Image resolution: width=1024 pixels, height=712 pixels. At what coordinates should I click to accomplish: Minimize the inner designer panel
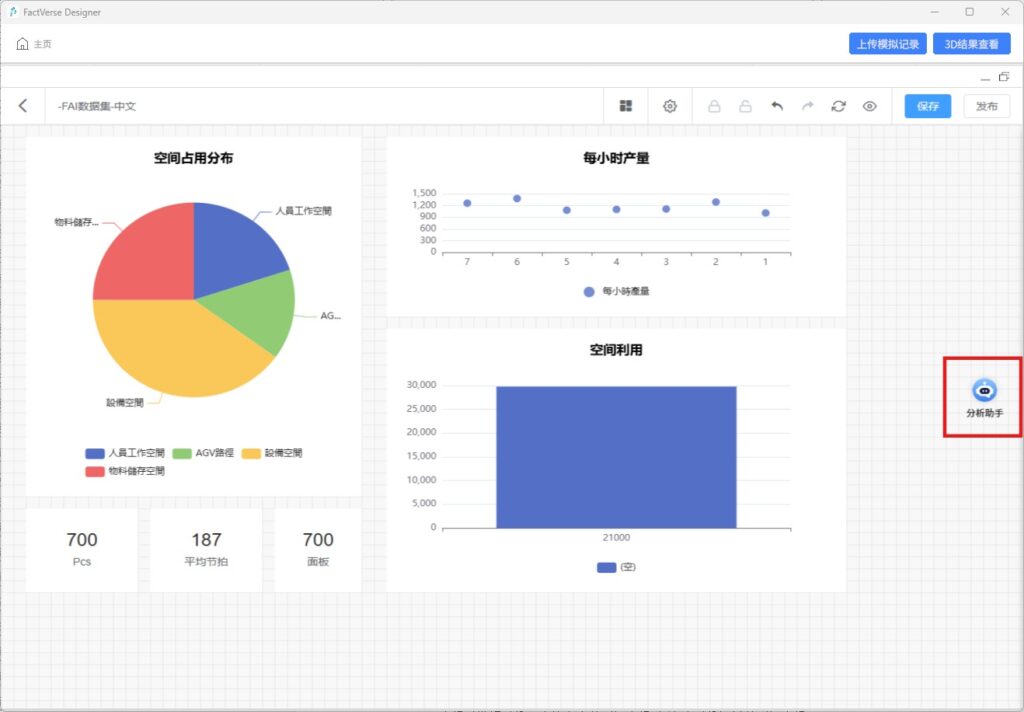point(986,78)
